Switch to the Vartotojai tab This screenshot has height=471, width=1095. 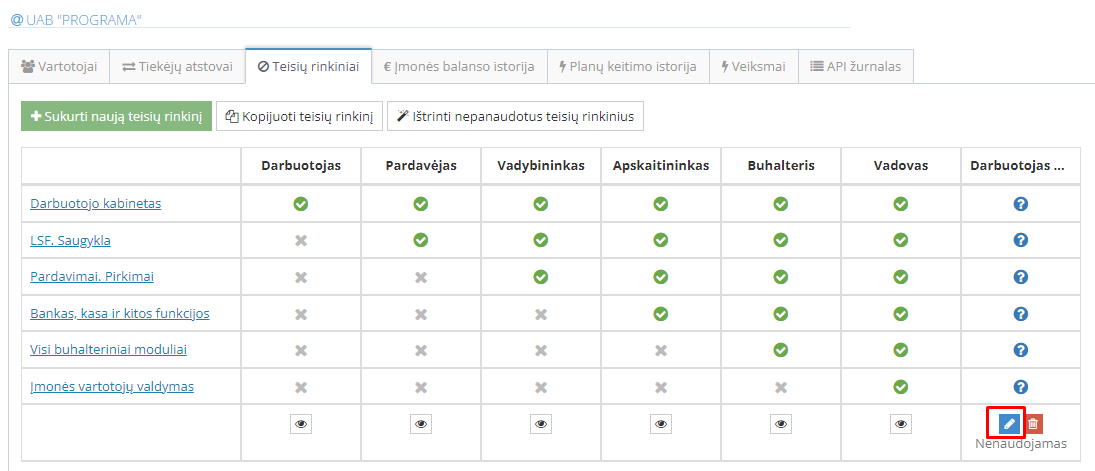pos(58,67)
